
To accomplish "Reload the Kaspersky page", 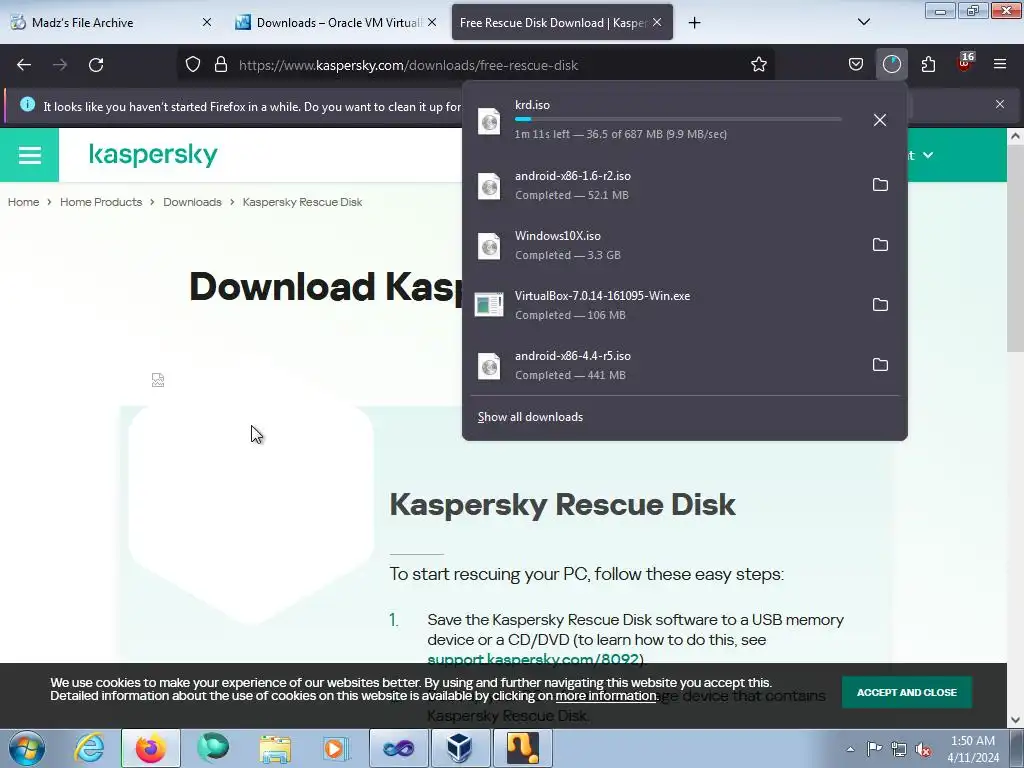I will (x=96, y=65).
